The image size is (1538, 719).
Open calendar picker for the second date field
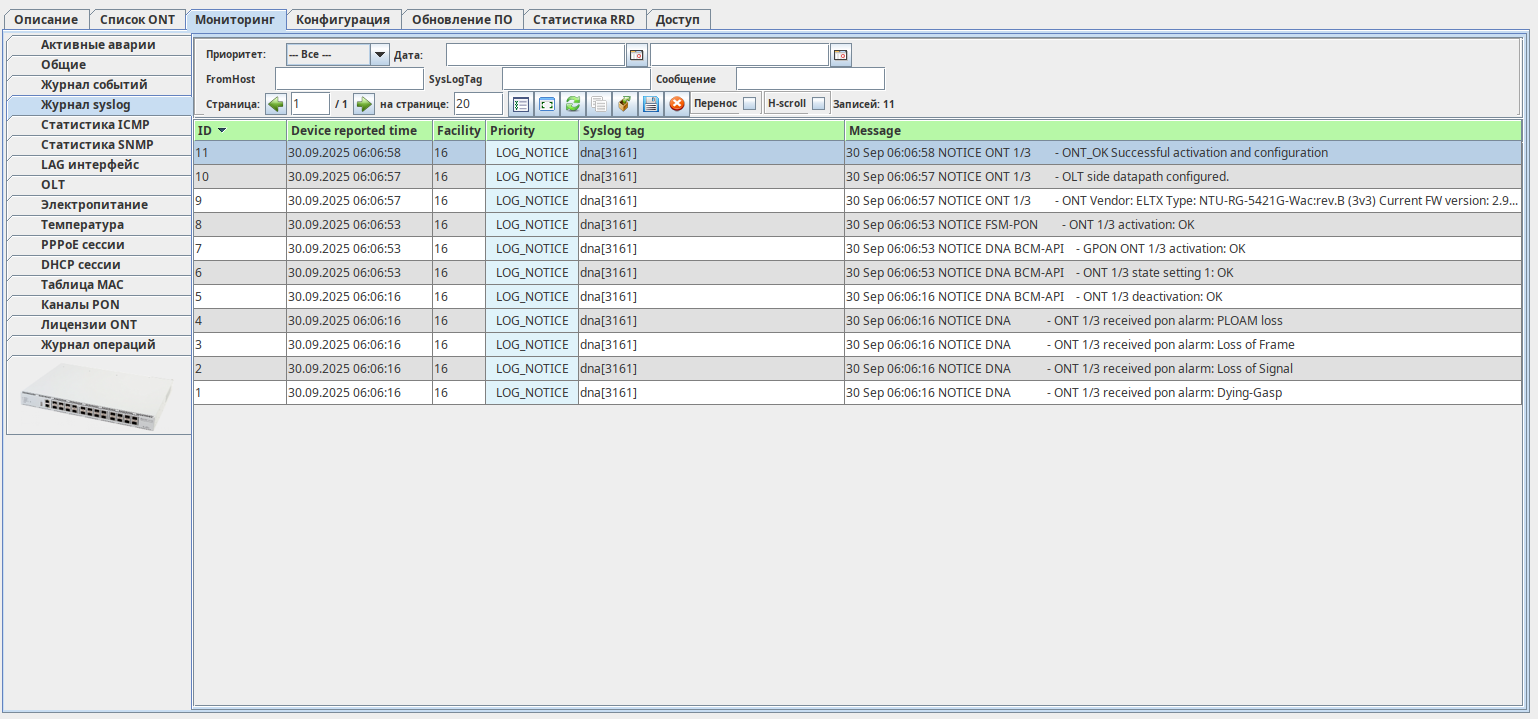pos(841,55)
